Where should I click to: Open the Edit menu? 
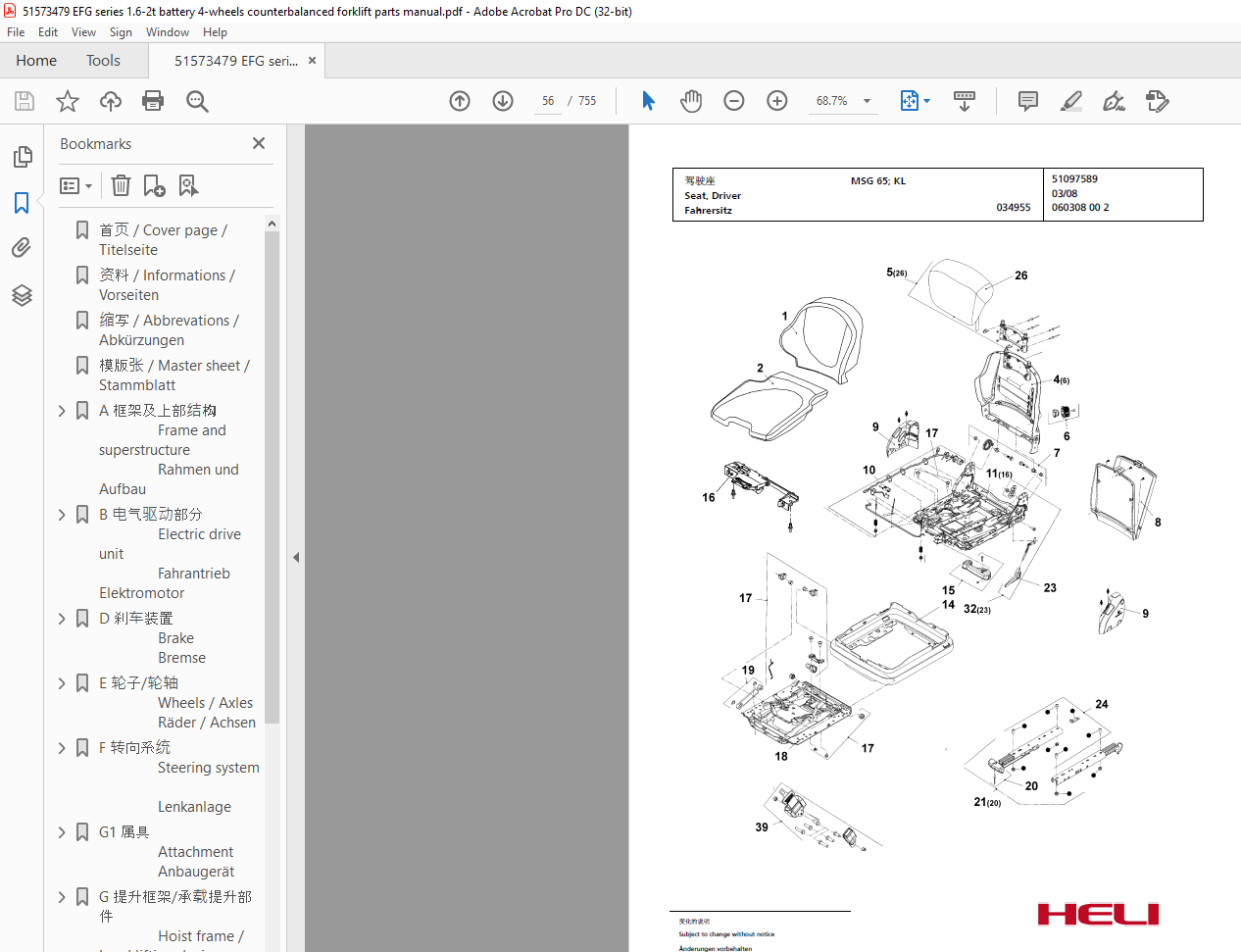coord(48,32)
